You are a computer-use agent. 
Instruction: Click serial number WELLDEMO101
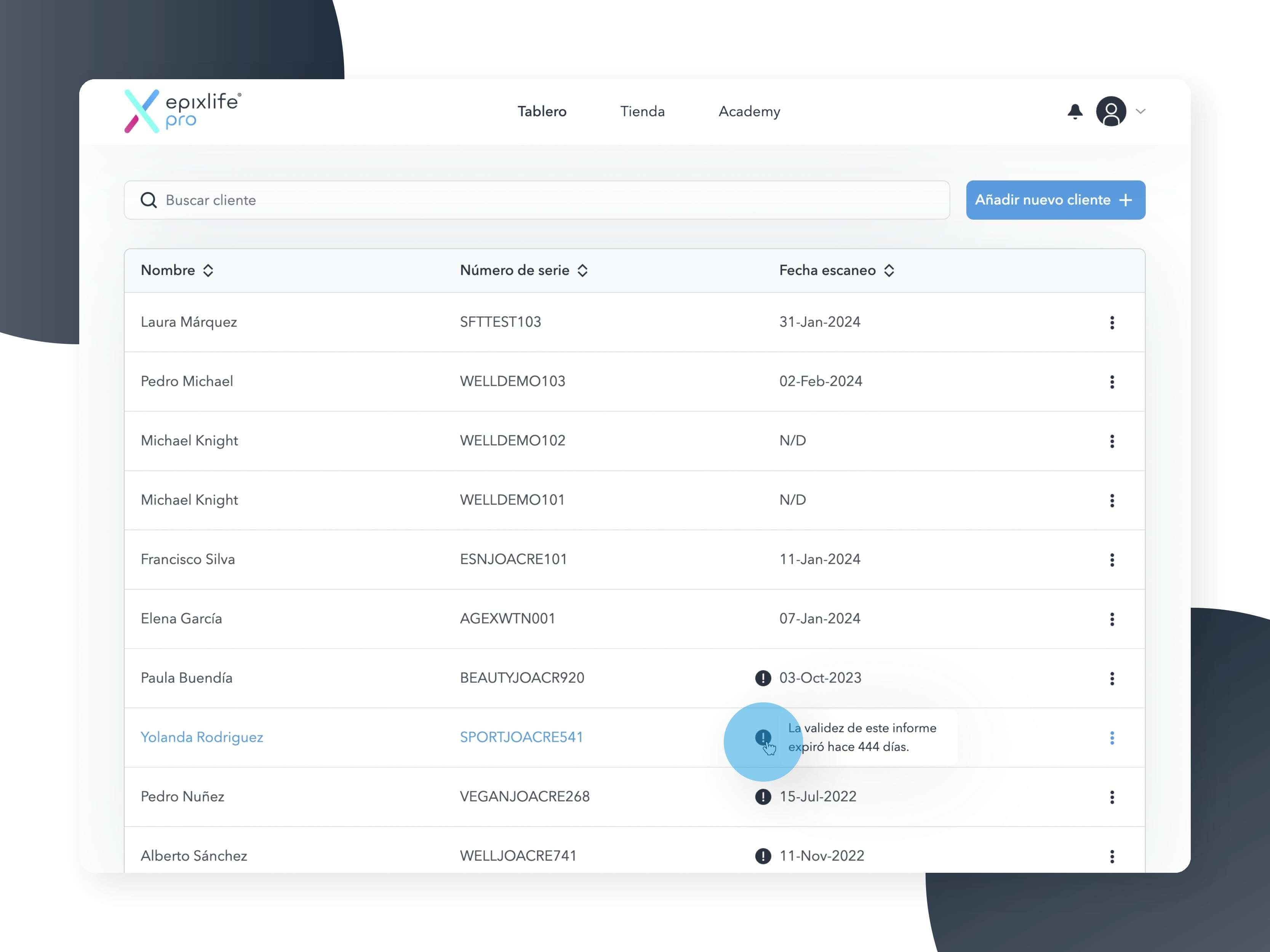coord(513,500)
